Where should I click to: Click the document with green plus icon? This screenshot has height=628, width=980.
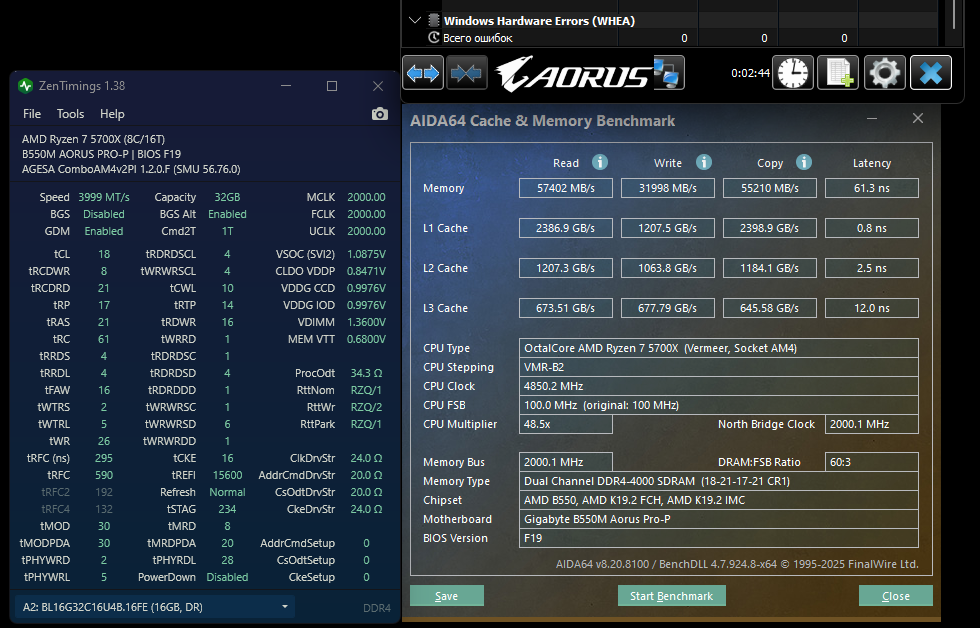pos(838,72)
